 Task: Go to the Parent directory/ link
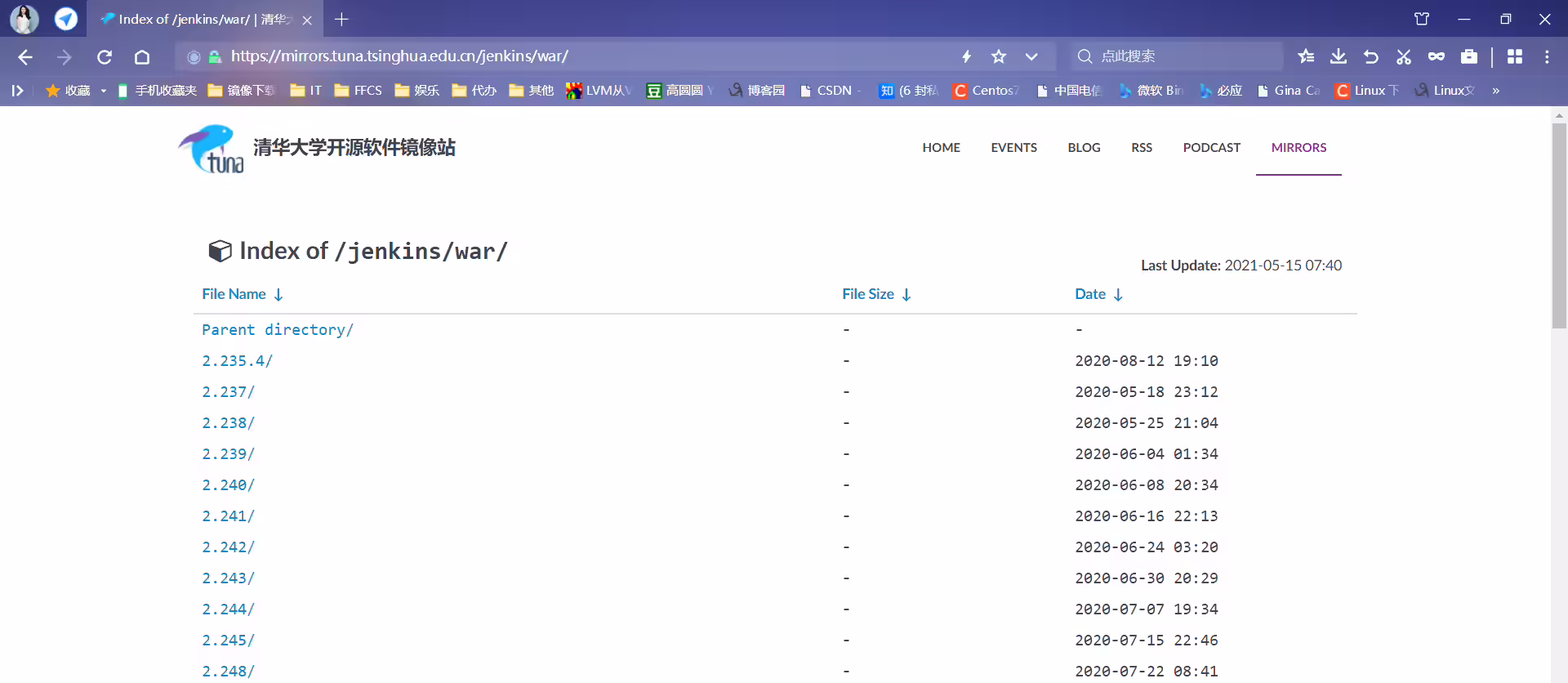click(278, 329)
